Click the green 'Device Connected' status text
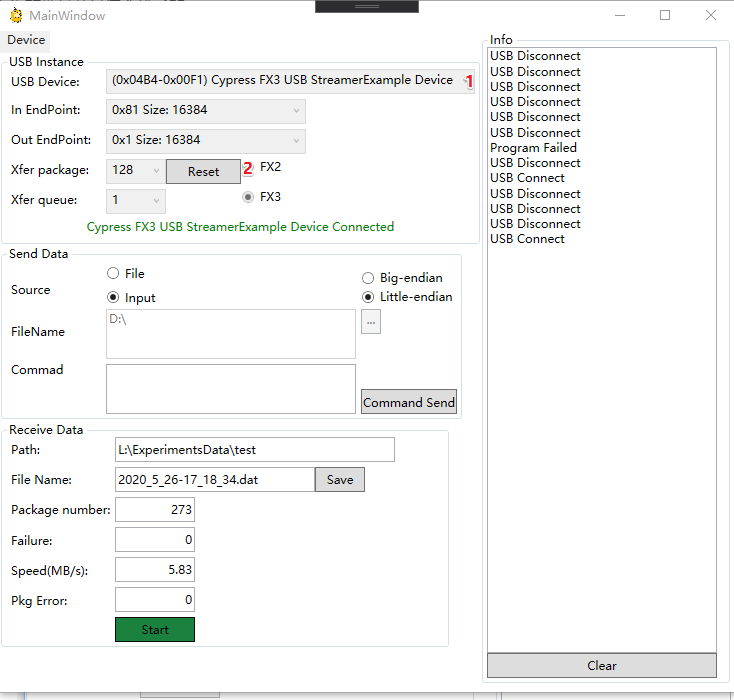Image resolution: width=734 pixels, height=700 pixels. [240, 227]
